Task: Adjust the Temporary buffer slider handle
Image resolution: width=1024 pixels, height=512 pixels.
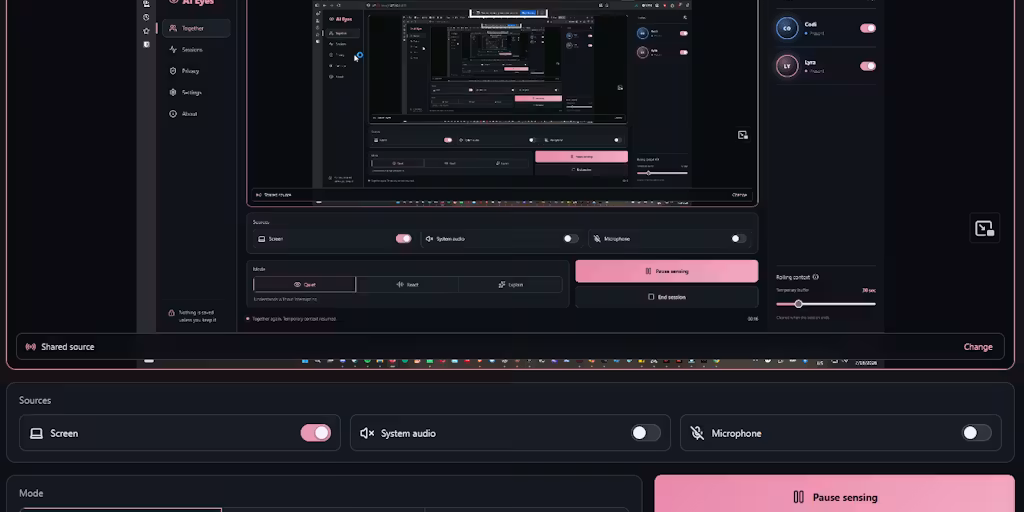Action: pyautogui.click(x=798, y=304)
